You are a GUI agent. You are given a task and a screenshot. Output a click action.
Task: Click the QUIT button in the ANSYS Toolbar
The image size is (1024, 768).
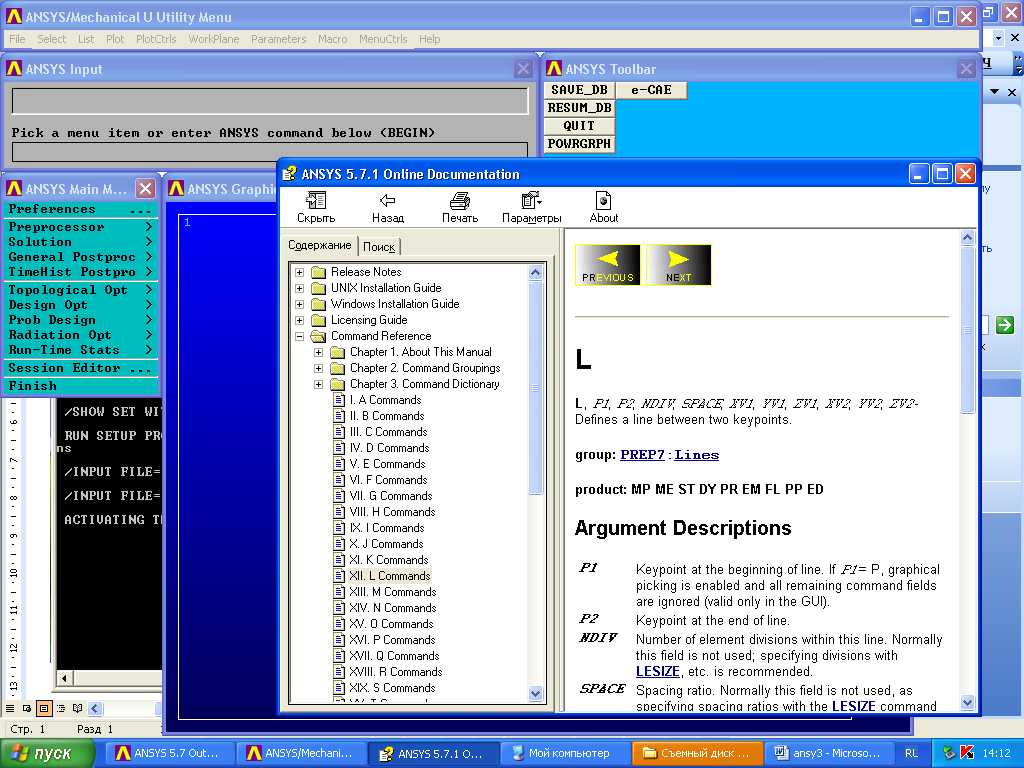tap(579, 125)
